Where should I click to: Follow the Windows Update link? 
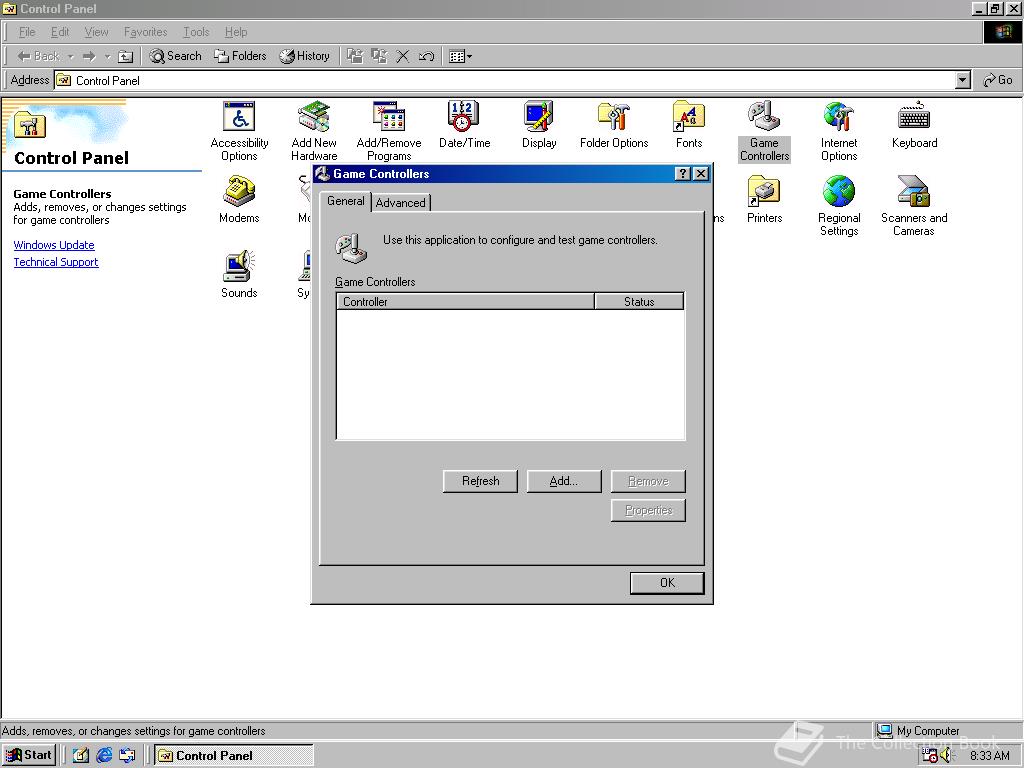pos(54,244)
